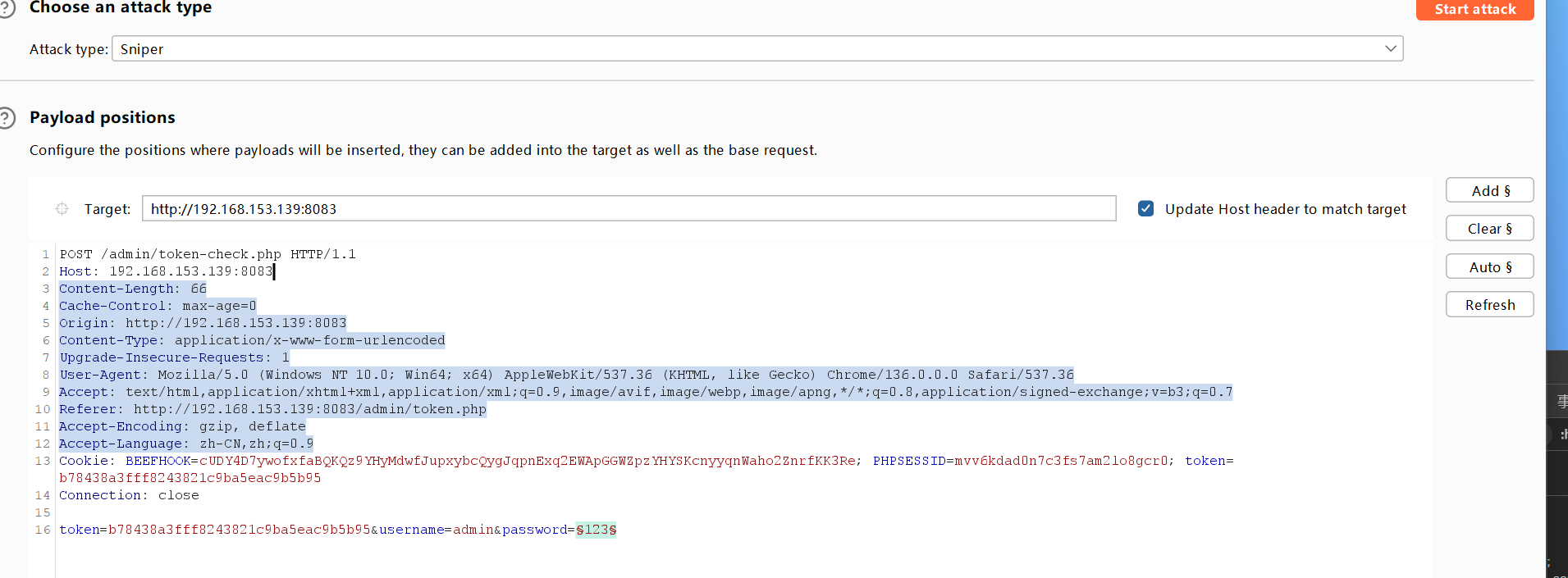Click the BEEFHOOK cookie value
The height and width of the screenshot is (578, 1568).
pyautogui.click(x=528, y=461)
